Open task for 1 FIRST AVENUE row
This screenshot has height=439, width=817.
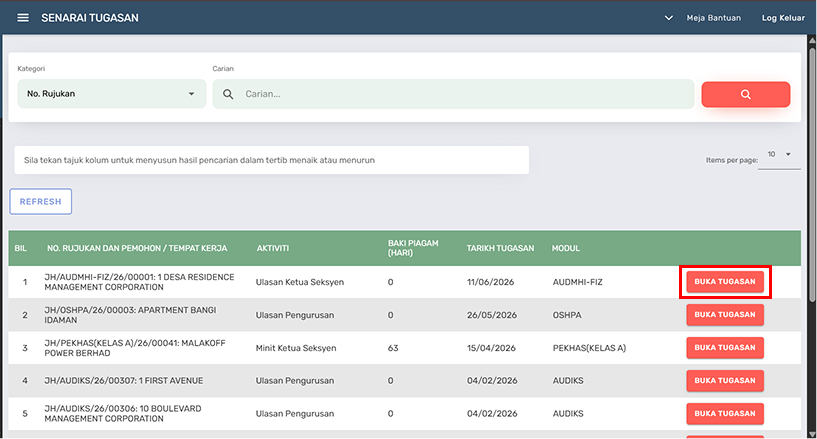725,381
